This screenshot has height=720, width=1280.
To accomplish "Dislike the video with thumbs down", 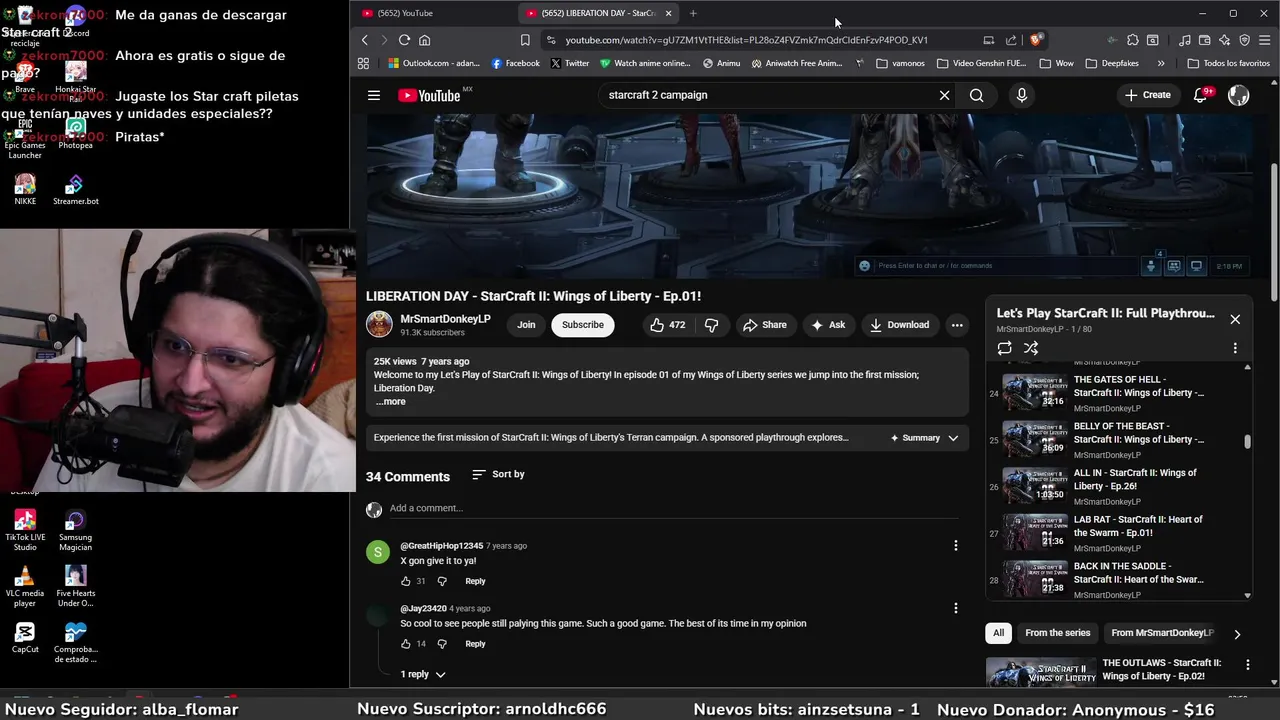I will click(x=712, y=325).
